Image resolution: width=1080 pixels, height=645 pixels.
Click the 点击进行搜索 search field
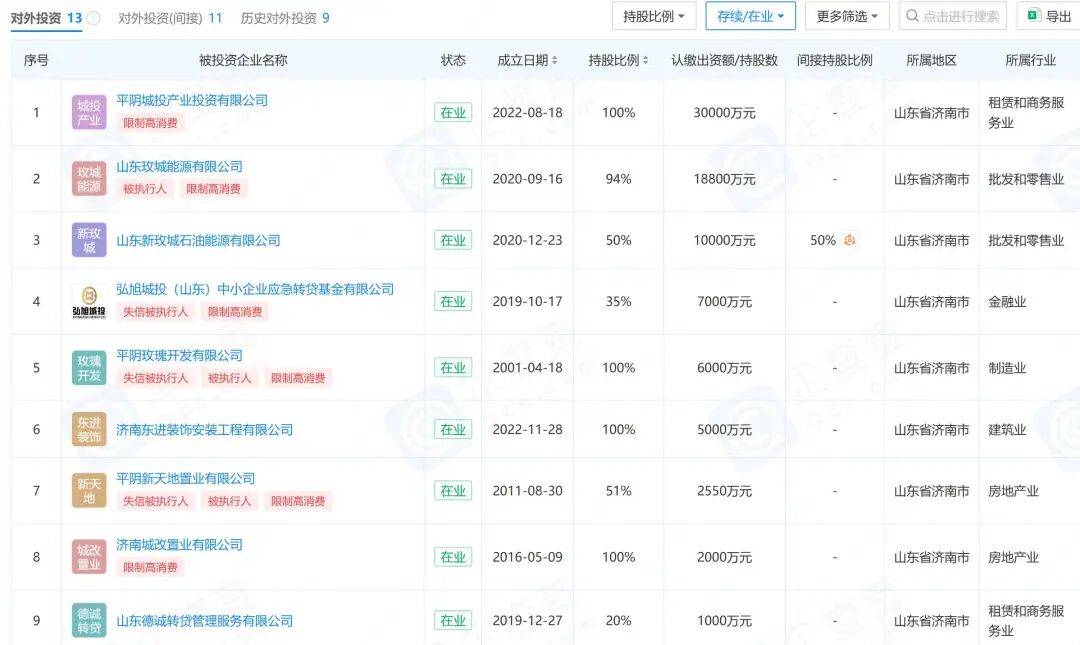953,16
